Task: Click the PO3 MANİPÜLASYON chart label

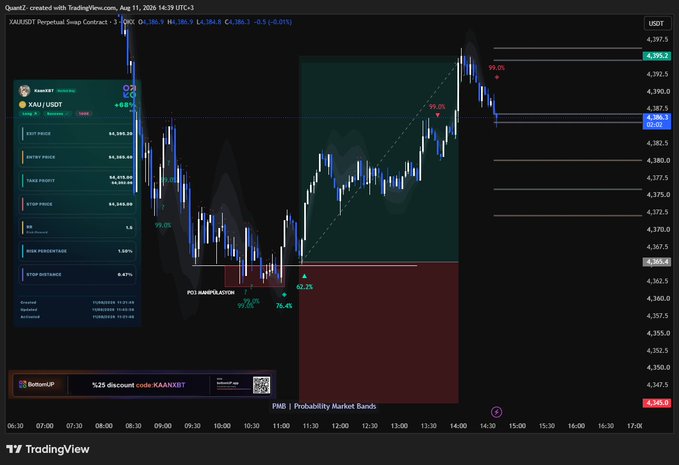Action: click(211, 293)
